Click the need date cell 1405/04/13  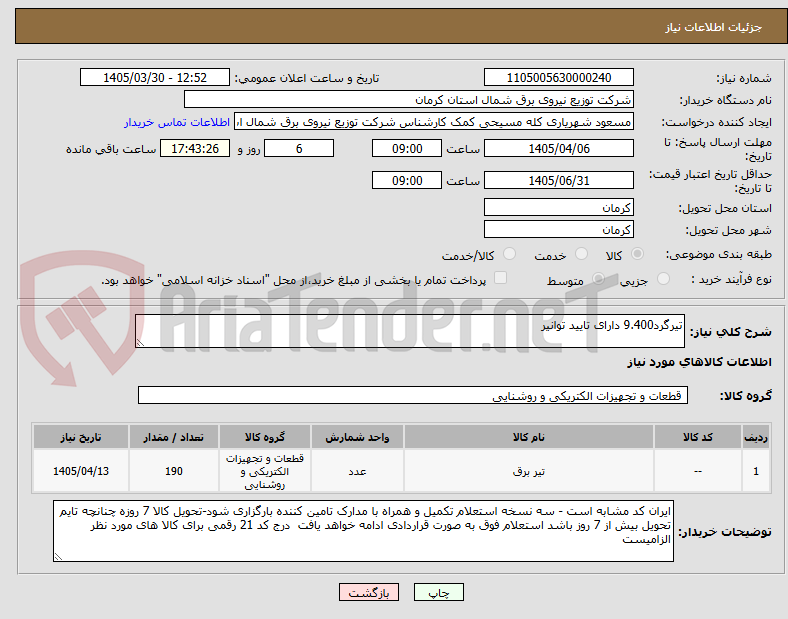(x=81, y=471)
